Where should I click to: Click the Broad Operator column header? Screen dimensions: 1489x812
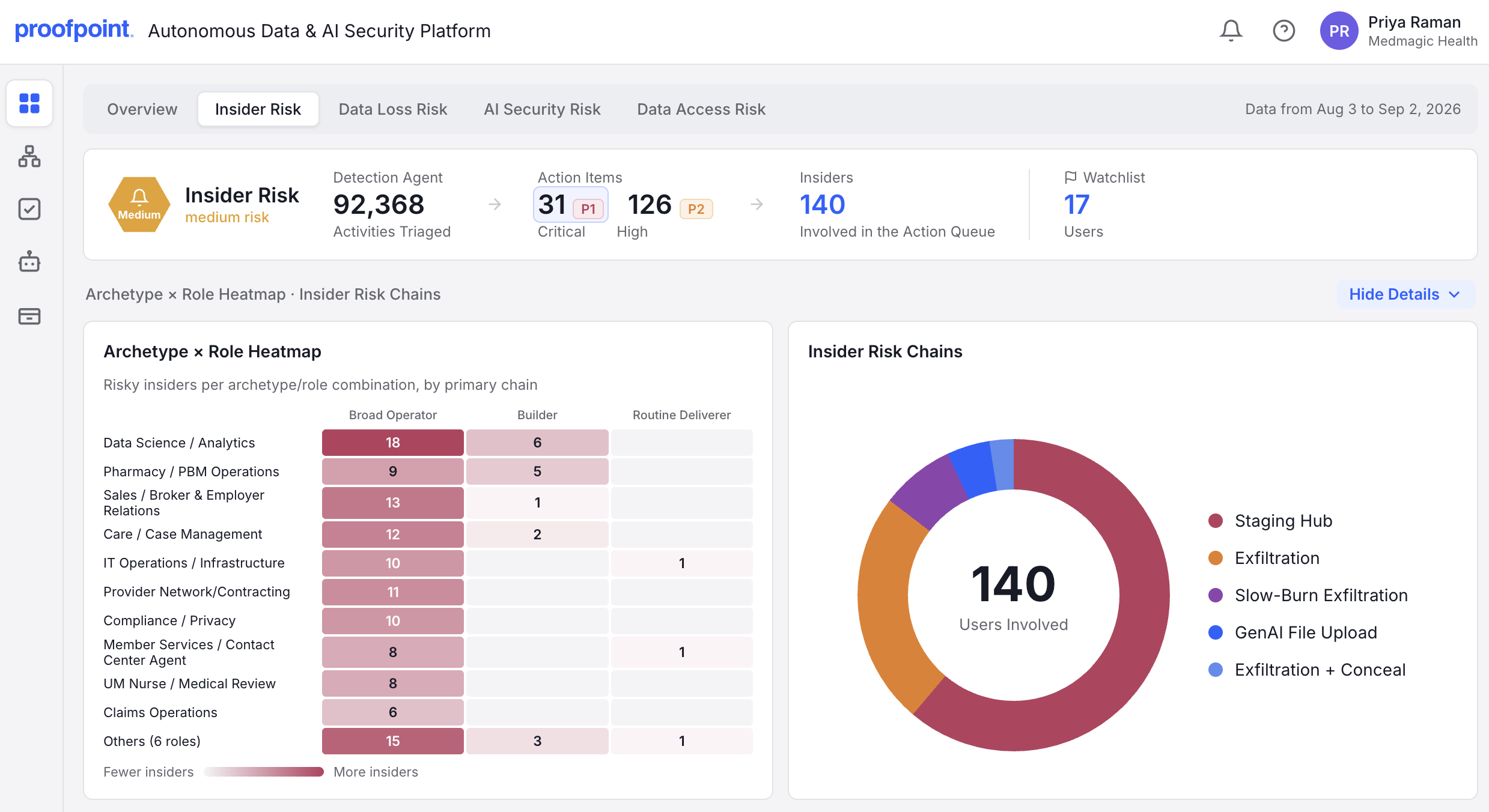tap(393, 415)
